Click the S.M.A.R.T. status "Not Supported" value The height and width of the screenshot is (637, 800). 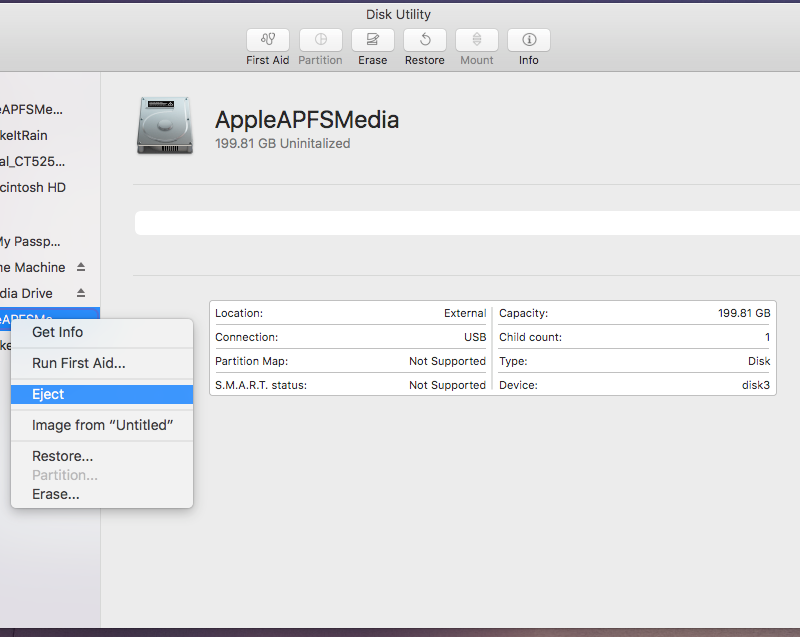coord(447,385)
